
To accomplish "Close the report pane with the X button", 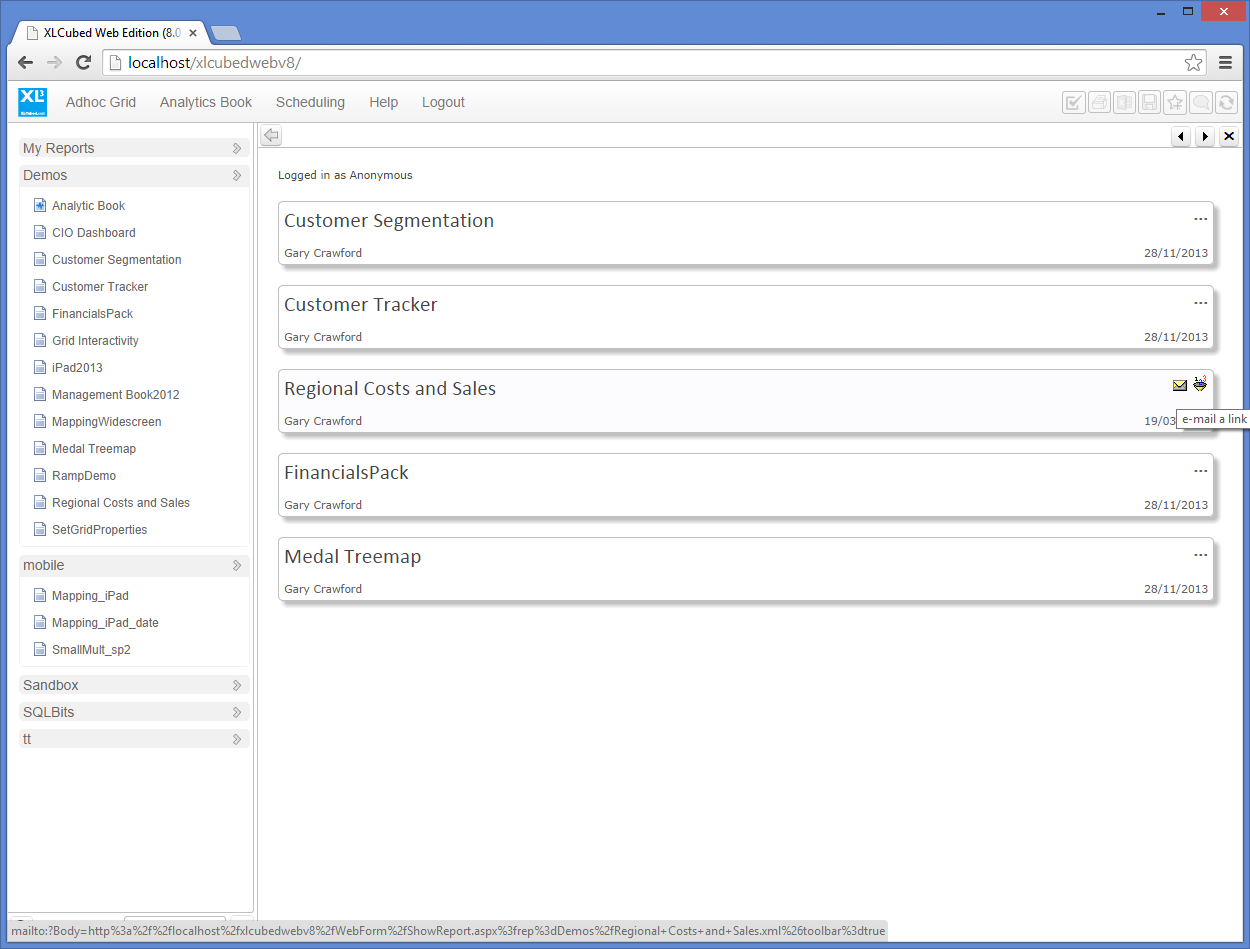I will coord(1230,136).
